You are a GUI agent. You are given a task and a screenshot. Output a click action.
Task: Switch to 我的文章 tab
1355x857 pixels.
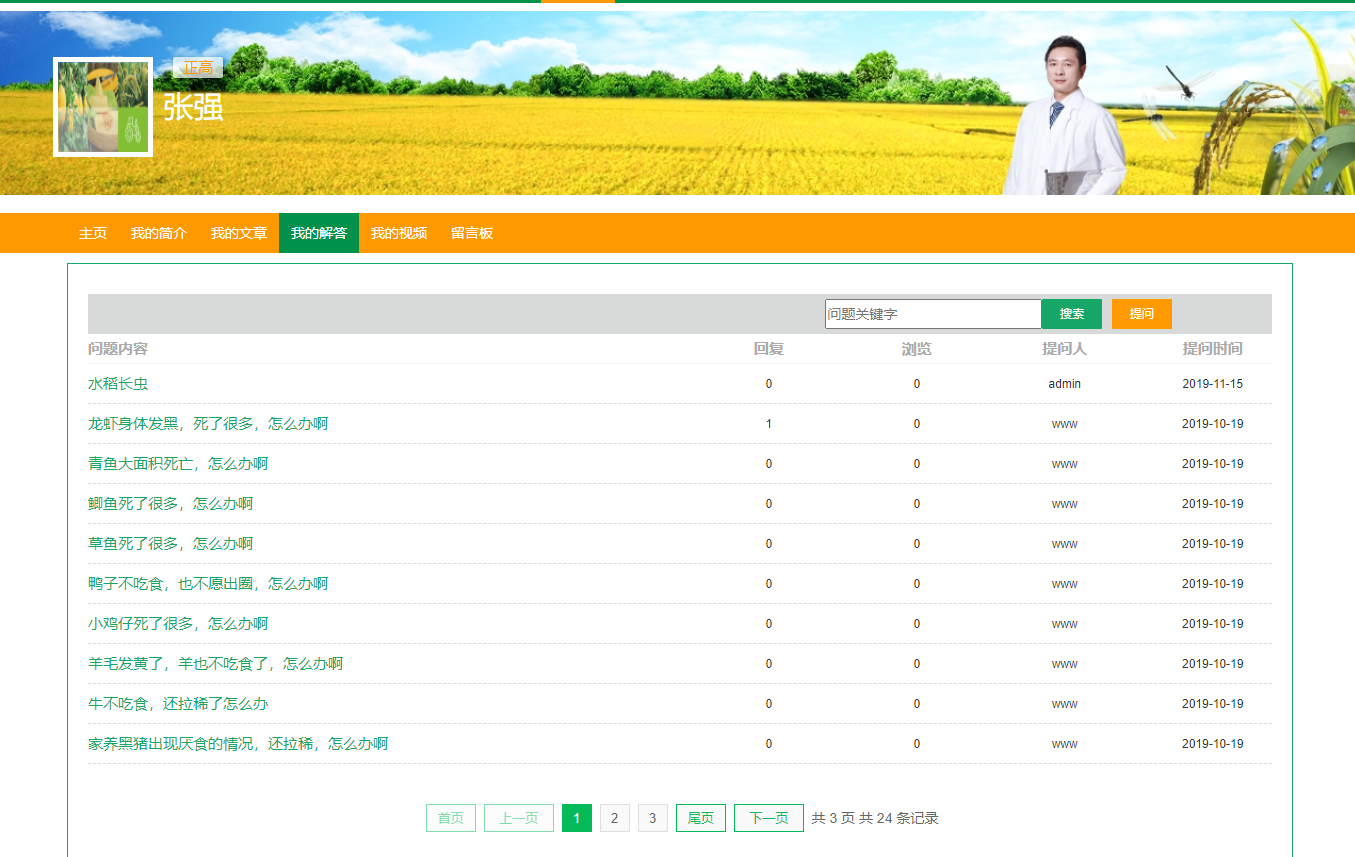coord(238,233)
